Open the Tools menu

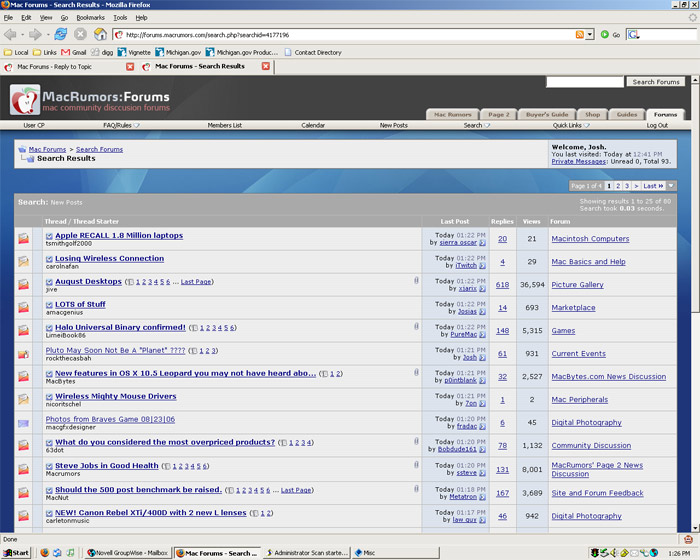pyautogui.click(x=120, y=18)
